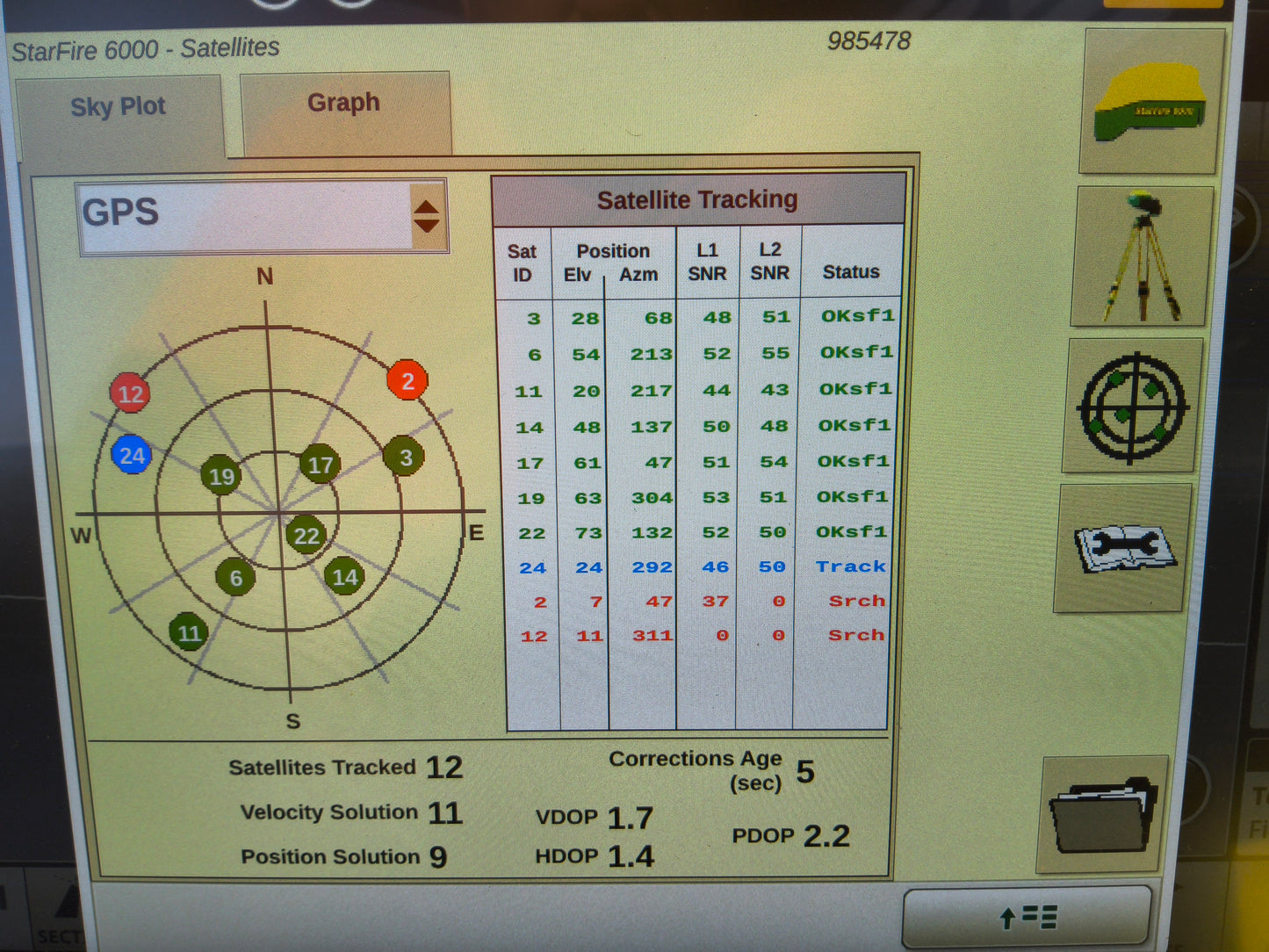Click the E compass label on sky plot

pyautogui.click(x=476, y=533)
